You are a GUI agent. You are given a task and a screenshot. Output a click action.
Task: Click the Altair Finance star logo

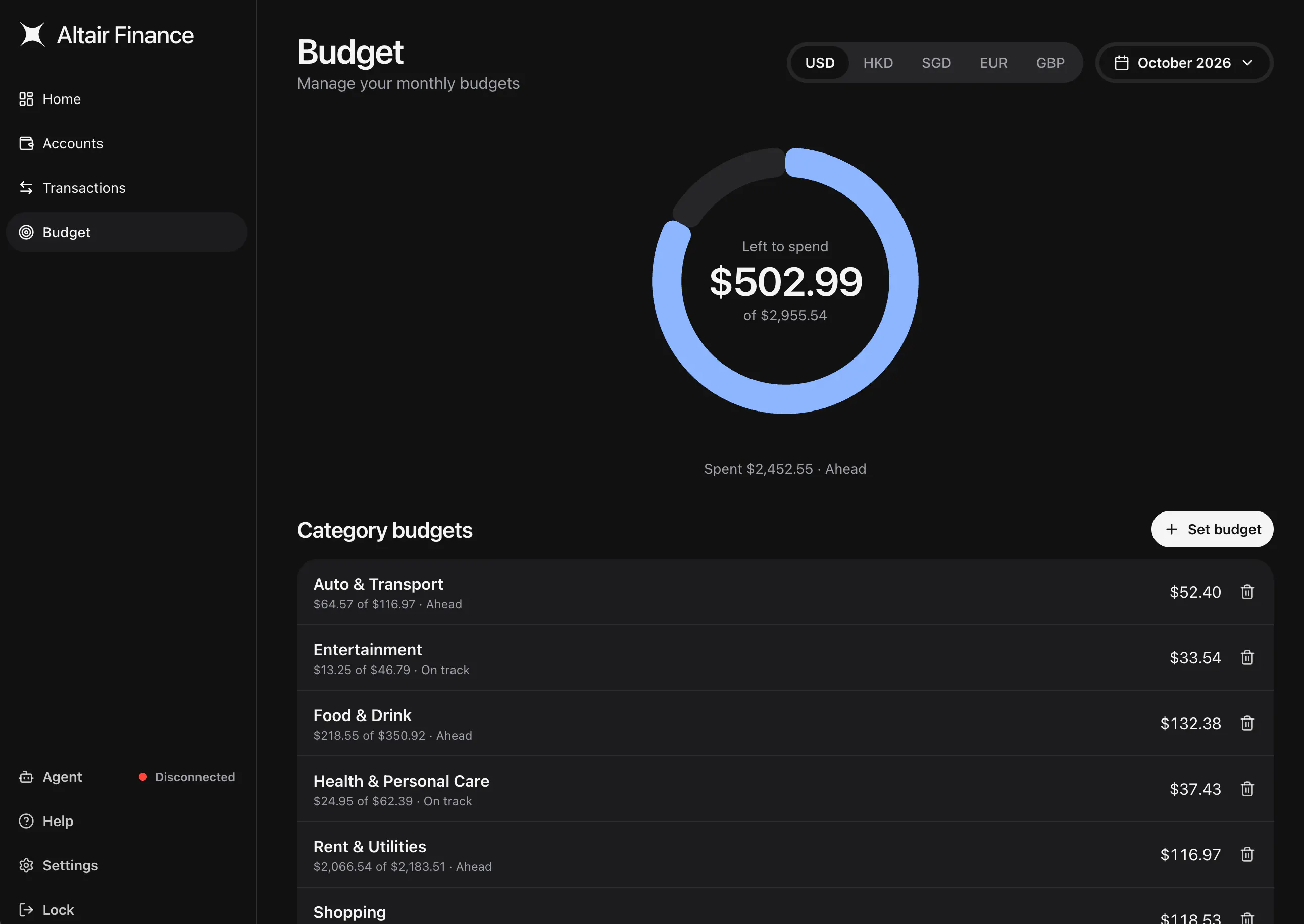32,35
